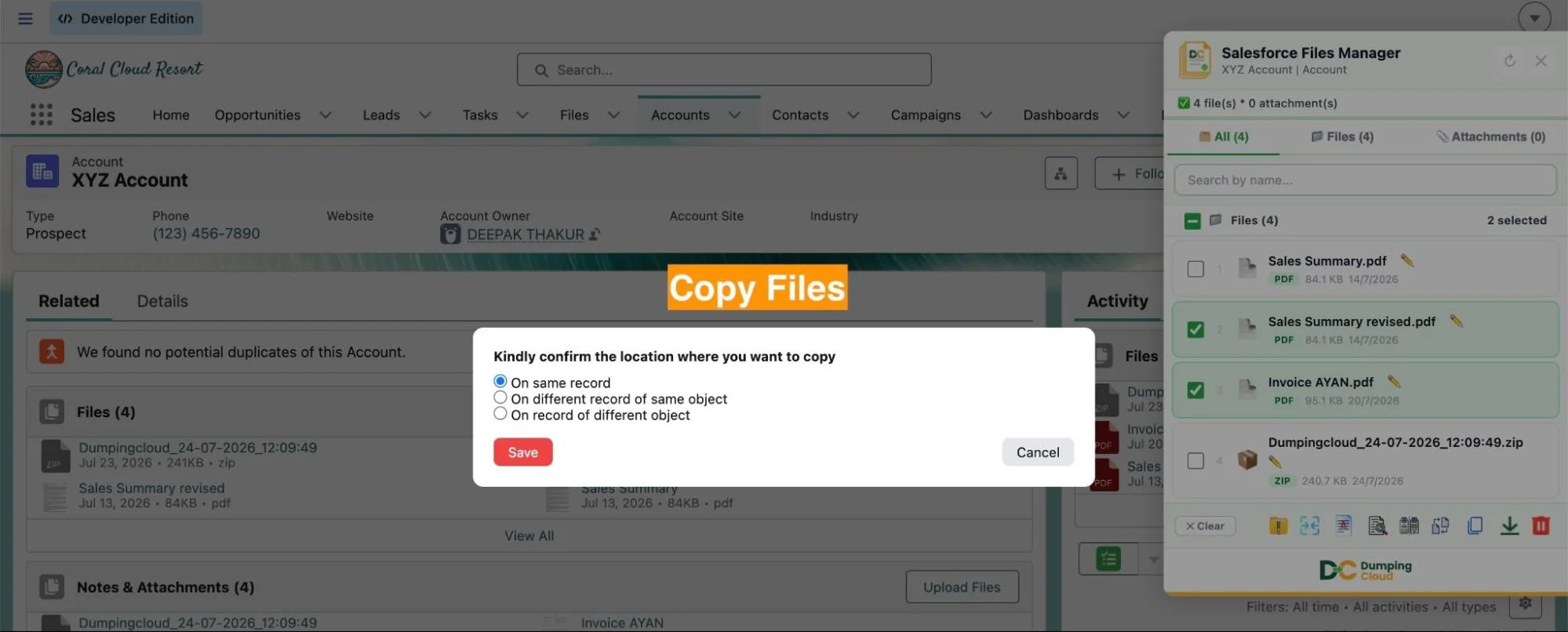The image size is (1568, 632).
Task: Check the Dumpingcloud zip file checkbox
Action: (x=1195, y=460)
